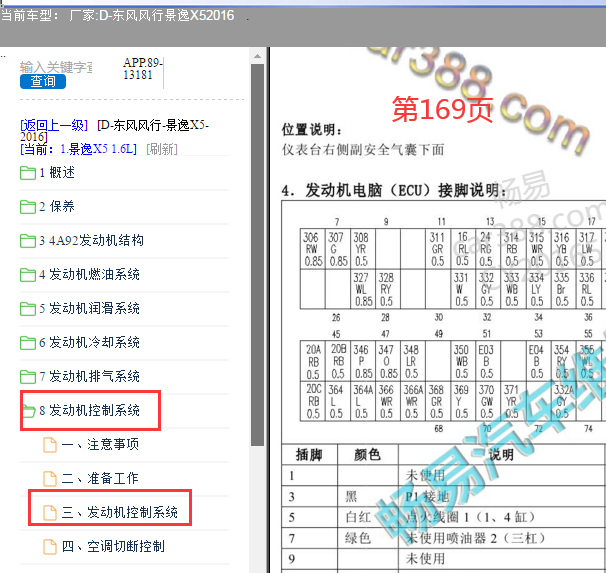Click the sidebar scrollbar up arrow

pyautogui.click(x=257, y=57)
